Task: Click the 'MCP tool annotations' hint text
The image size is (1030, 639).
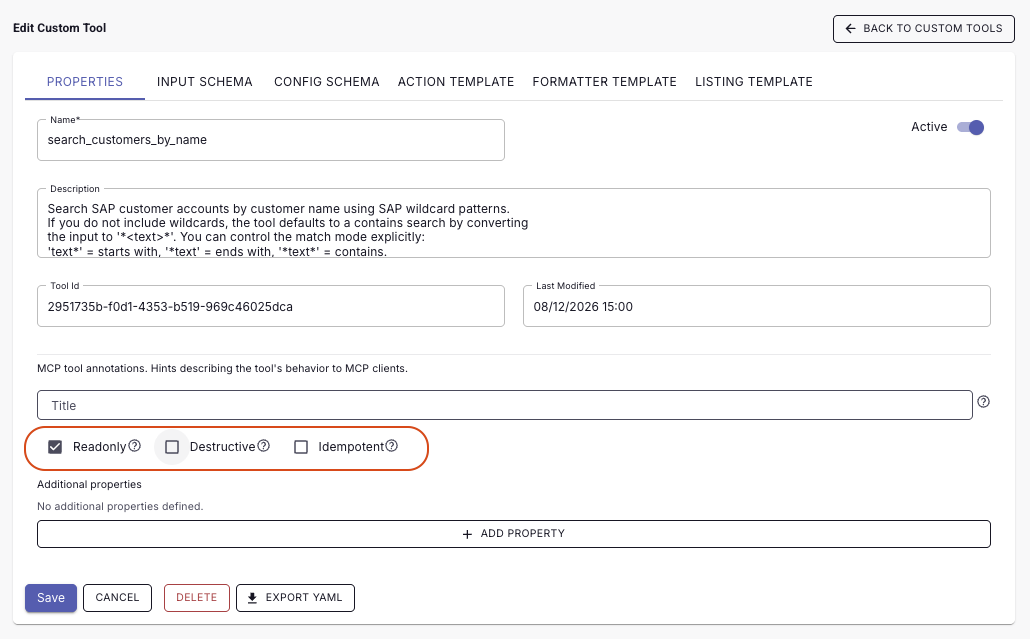Action: tap(223, 368)
